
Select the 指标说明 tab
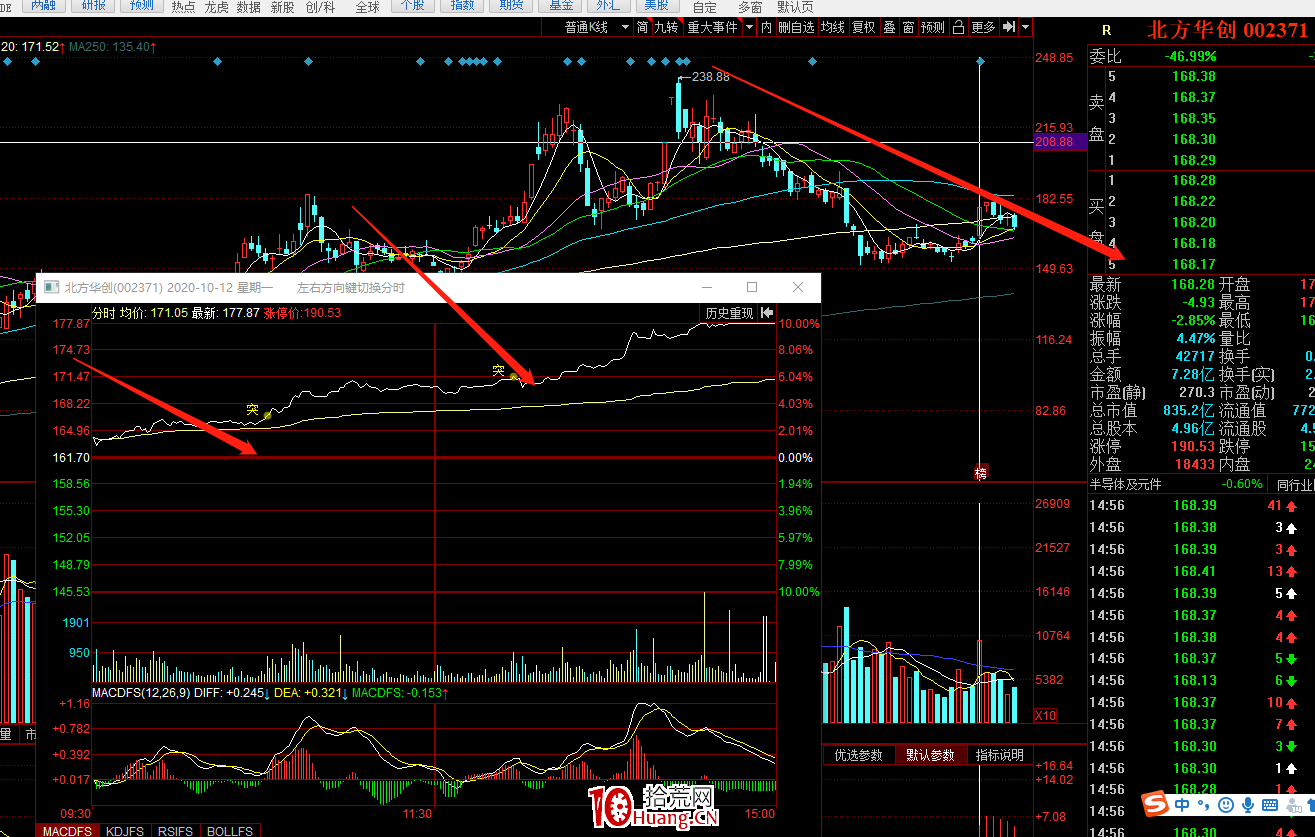point(1000,755)
